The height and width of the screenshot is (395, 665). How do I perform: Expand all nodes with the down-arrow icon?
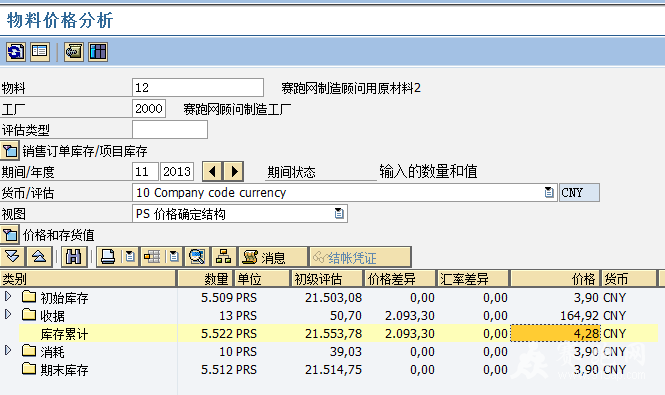(13, 257)
